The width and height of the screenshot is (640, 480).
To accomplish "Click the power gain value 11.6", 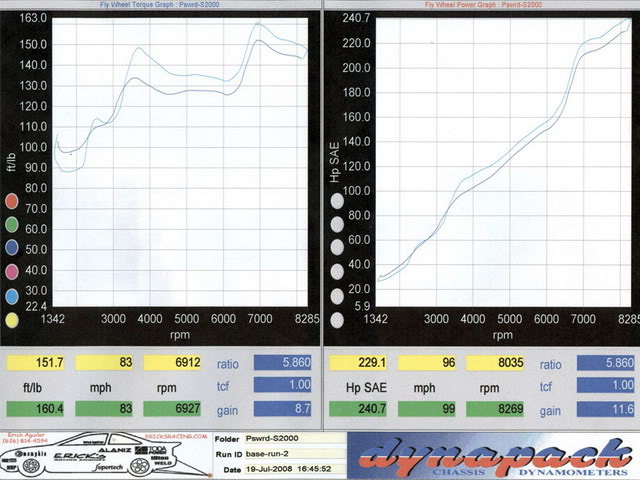I will 608,408.
